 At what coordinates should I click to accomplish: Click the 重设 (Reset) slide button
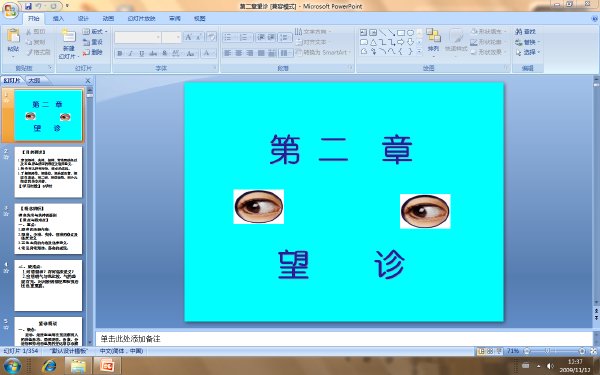[93, 42]
